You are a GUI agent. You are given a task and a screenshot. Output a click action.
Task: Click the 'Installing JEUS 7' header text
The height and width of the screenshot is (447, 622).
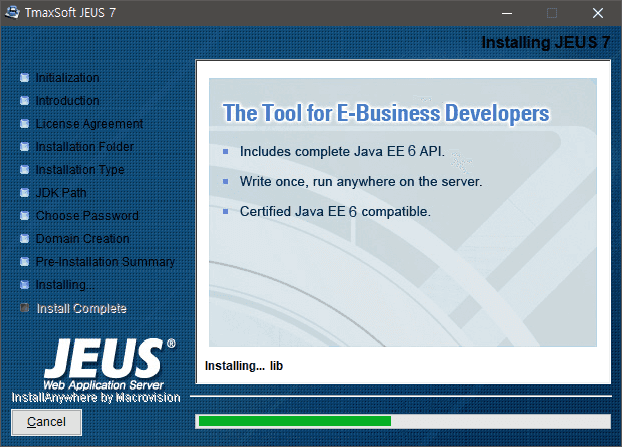546,42
